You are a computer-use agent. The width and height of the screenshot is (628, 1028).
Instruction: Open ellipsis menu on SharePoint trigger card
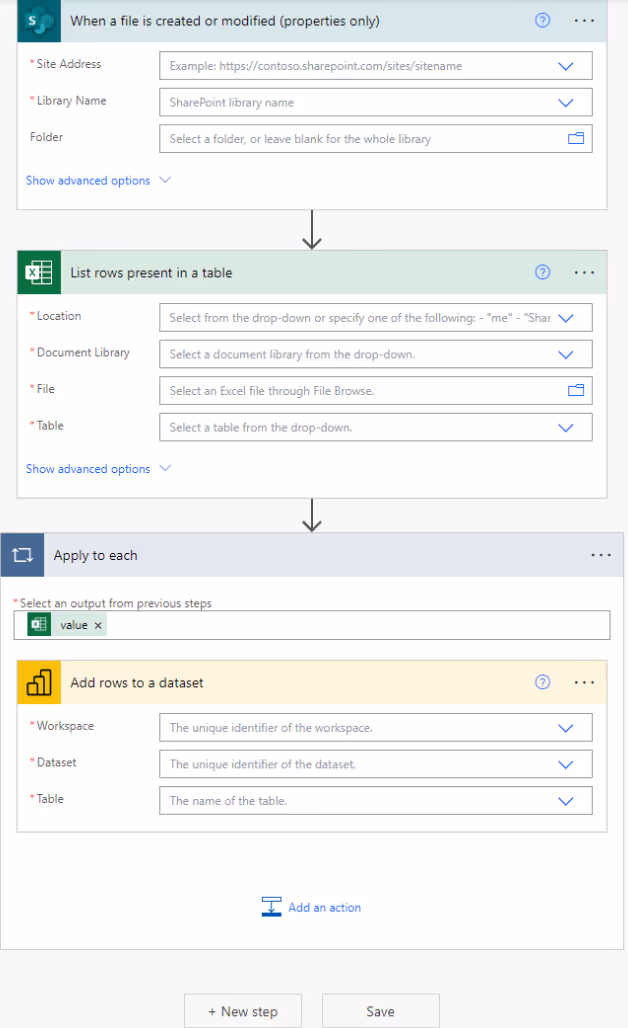tap(584, 21)
